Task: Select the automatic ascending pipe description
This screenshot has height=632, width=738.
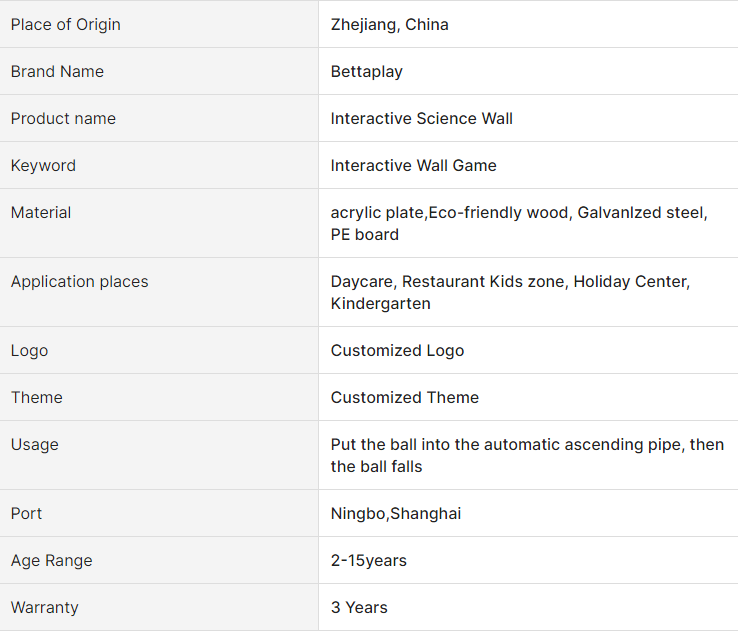Action: point(527,456)
